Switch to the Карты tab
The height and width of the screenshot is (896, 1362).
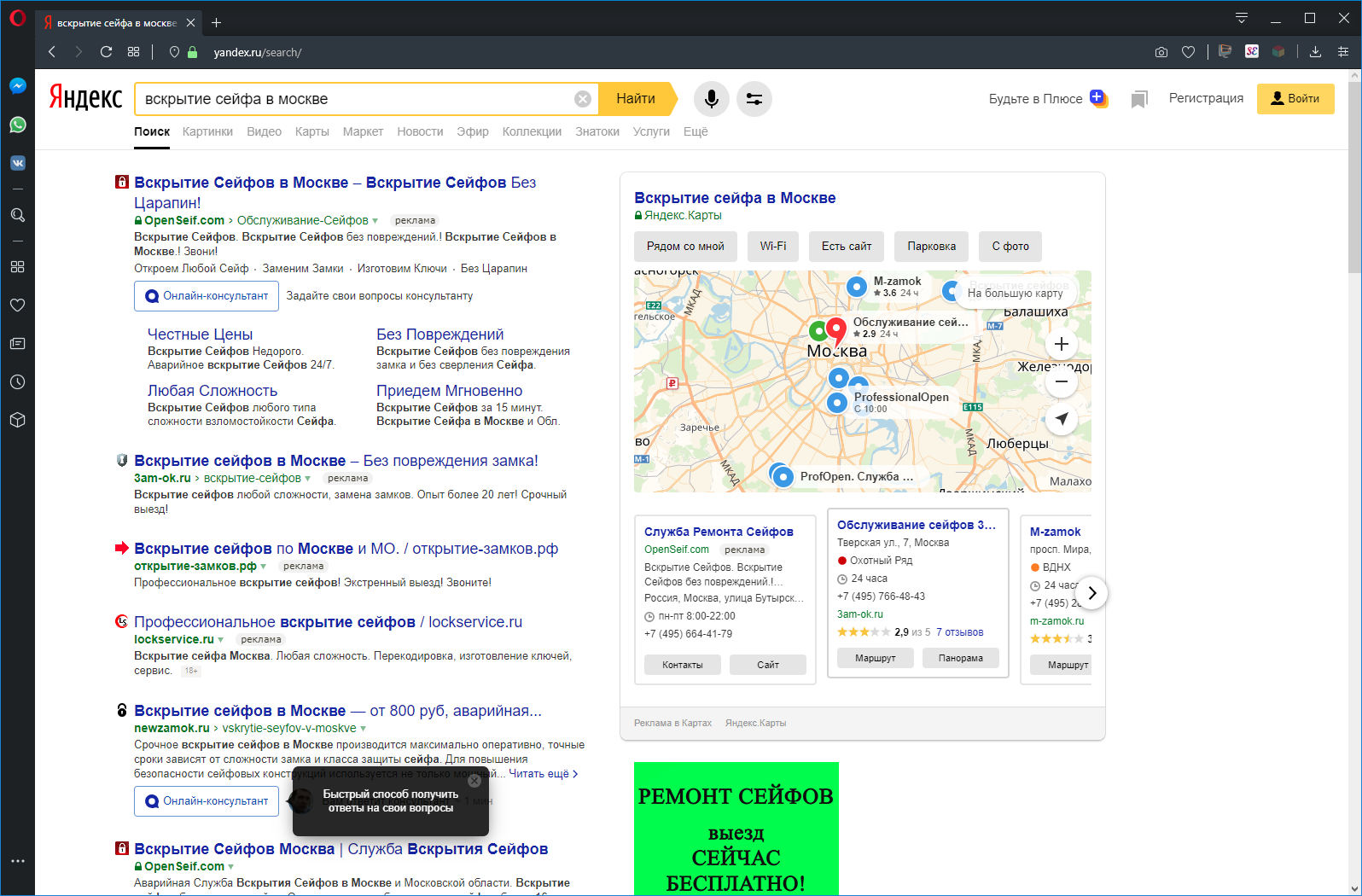point(312,131)
